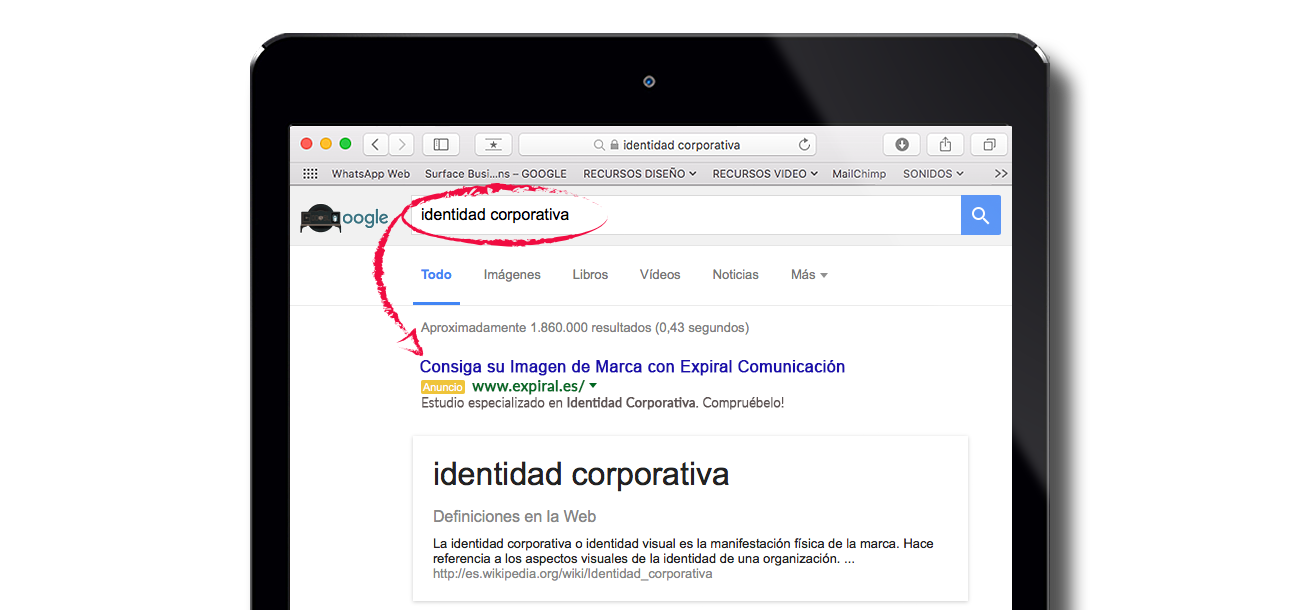1300x610 pixels.
Task: Go forward with the Safari forward arrow
Action: (x=402, y=144)
